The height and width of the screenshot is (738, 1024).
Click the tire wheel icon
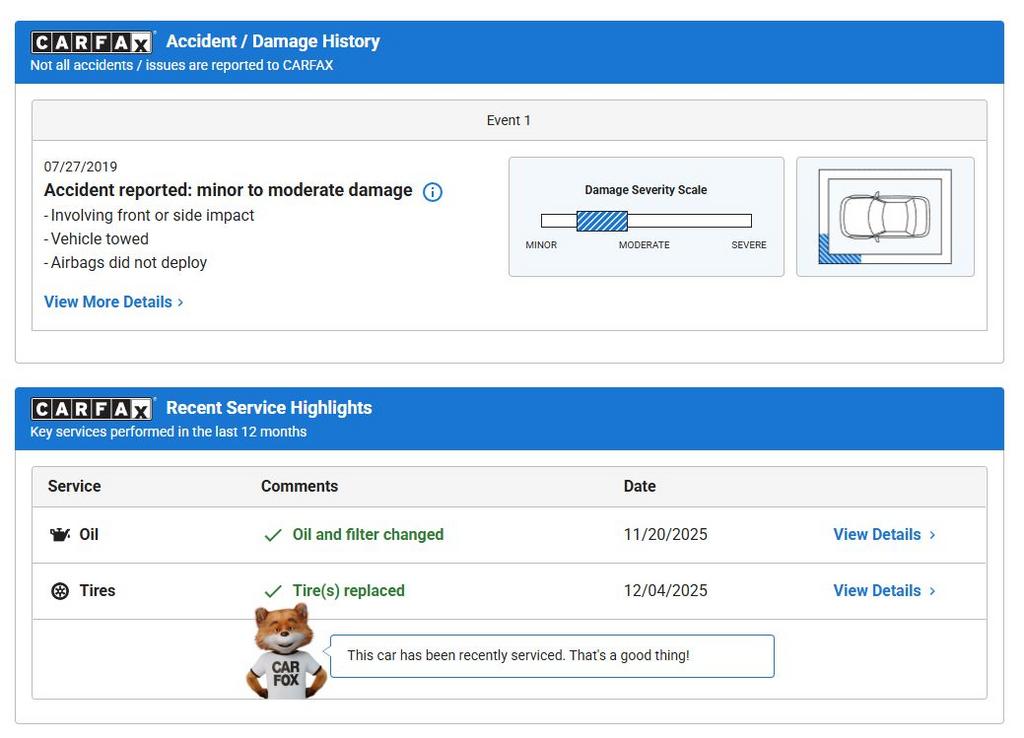pos(60,591)
